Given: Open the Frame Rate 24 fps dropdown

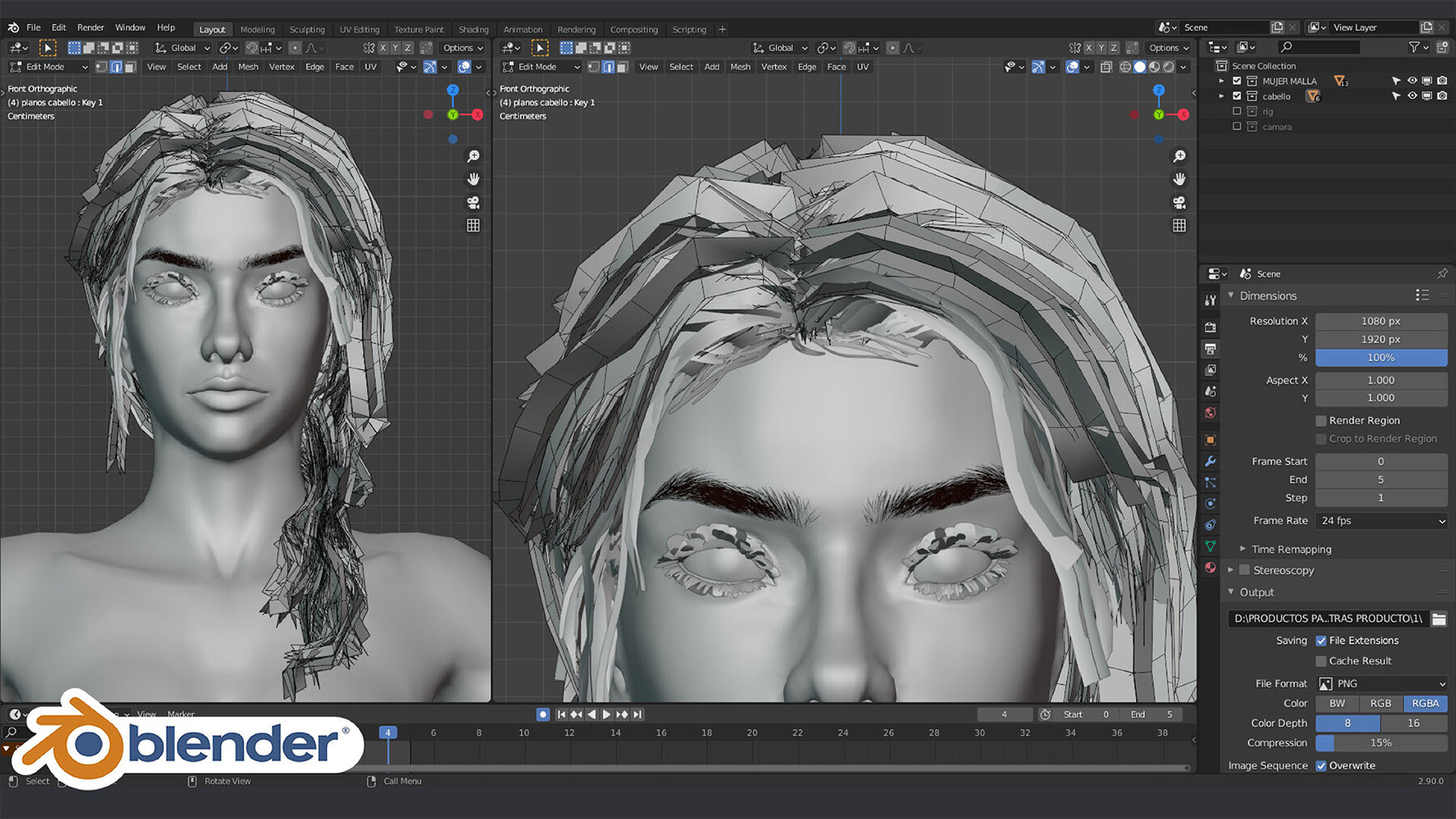Looking at the screenshot, I should coord(1382,521).
